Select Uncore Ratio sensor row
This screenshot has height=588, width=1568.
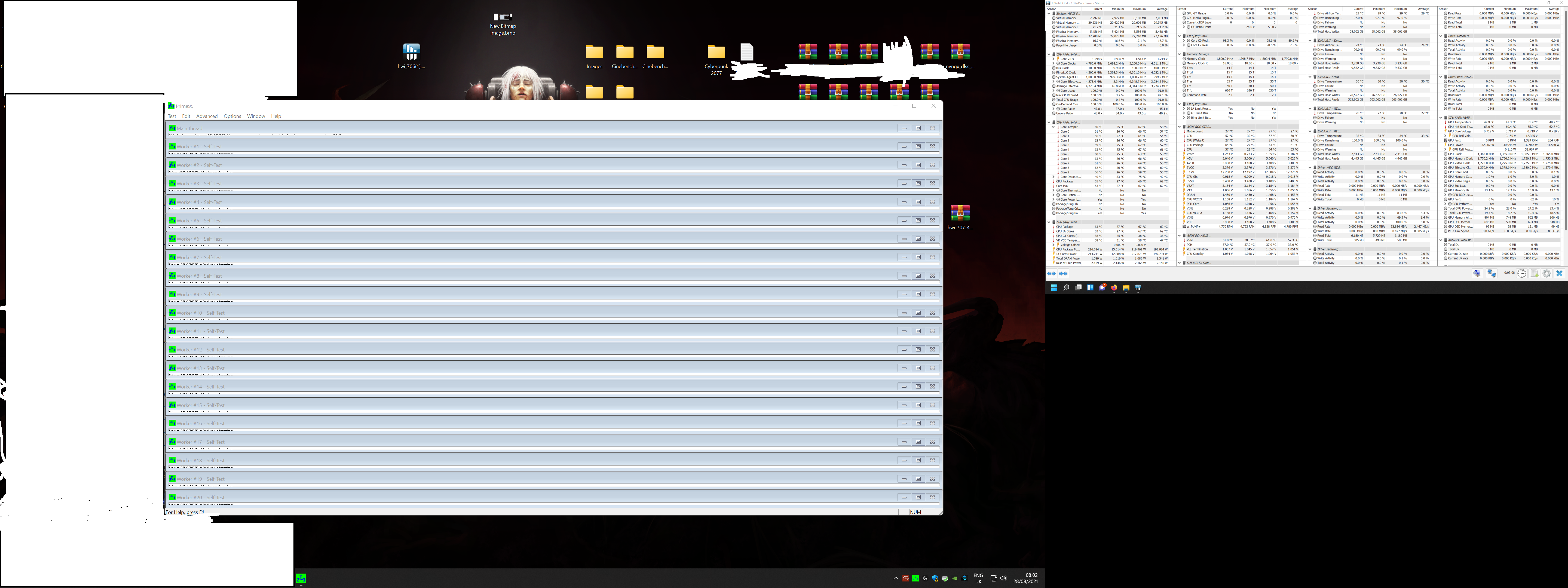pos(1111,113)
